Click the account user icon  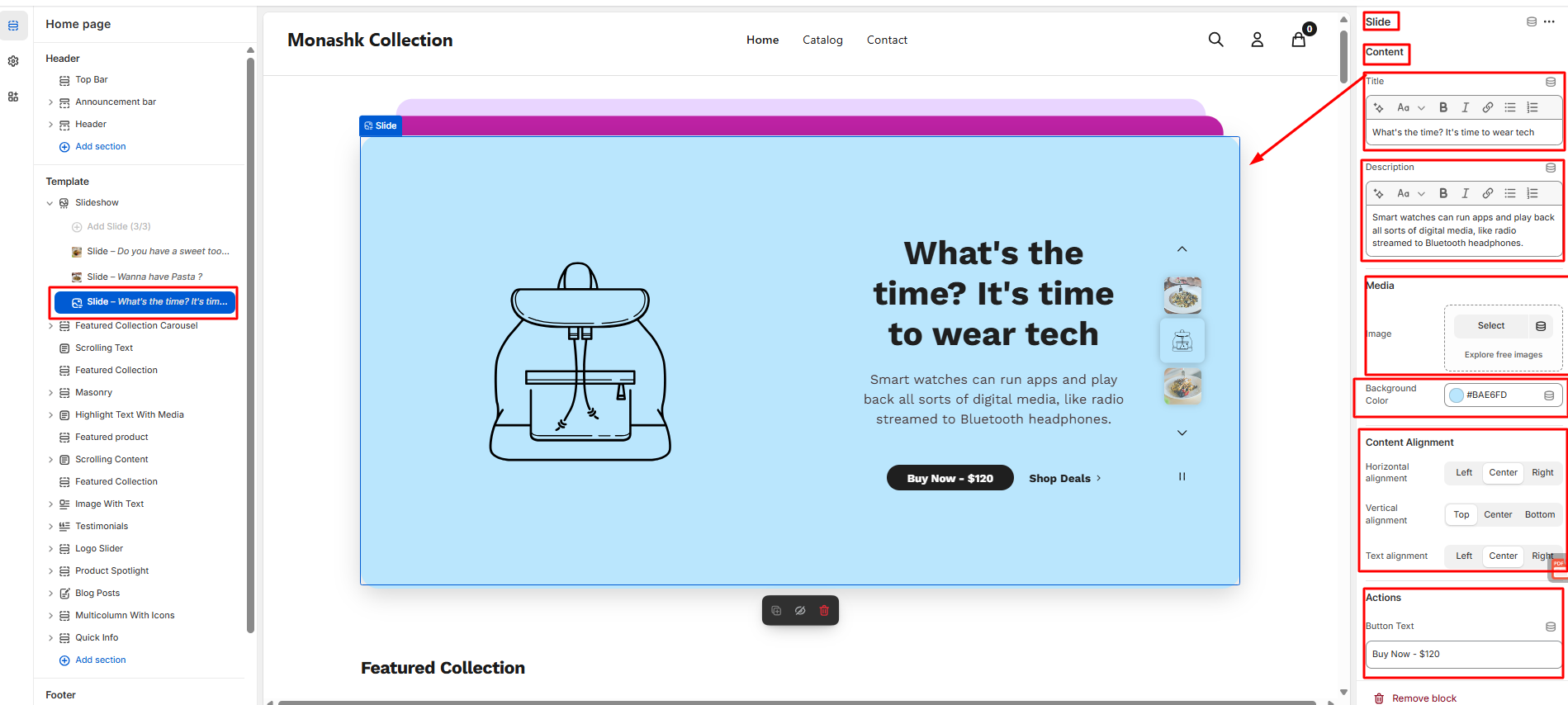1257,40
